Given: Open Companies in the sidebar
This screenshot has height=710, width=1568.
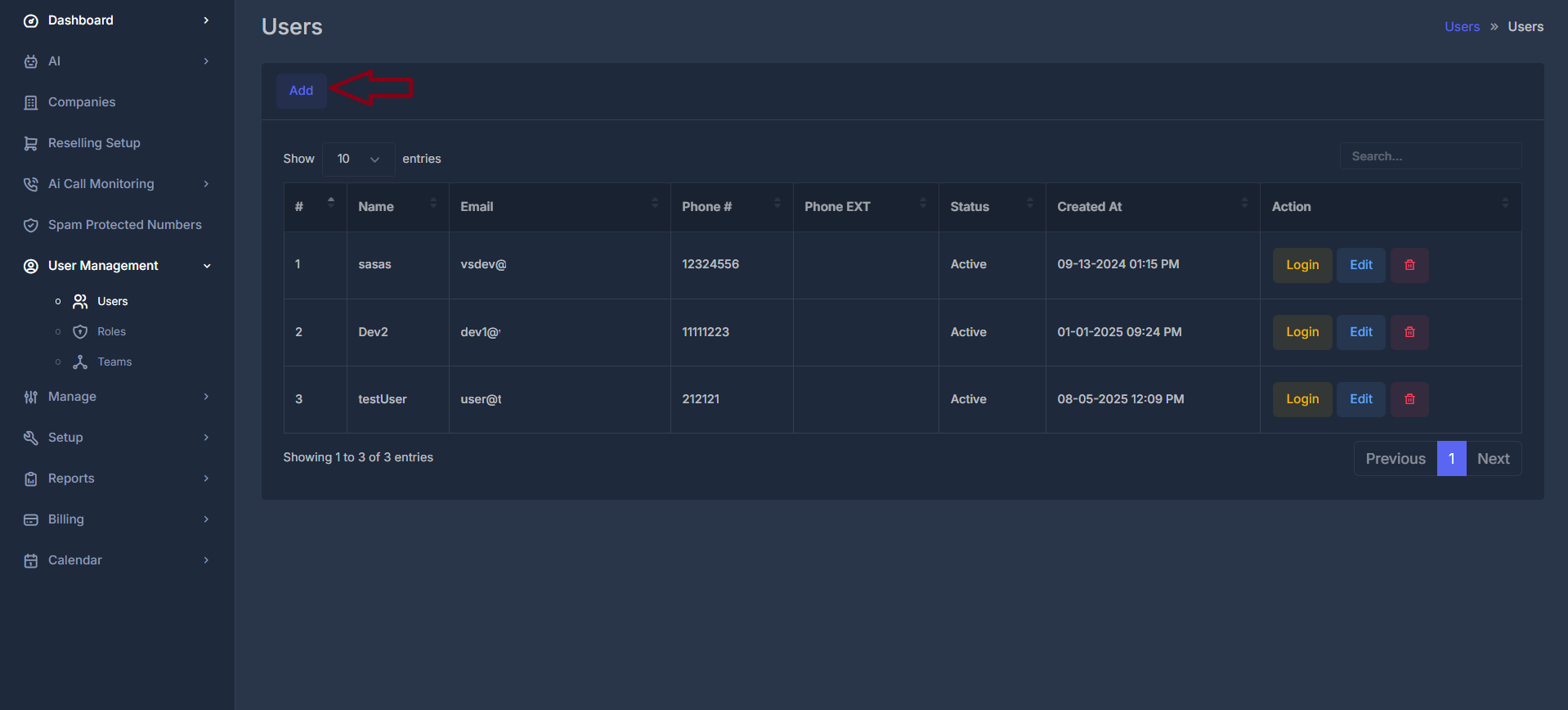Looking at the screenshot, I should click(82, 102).
